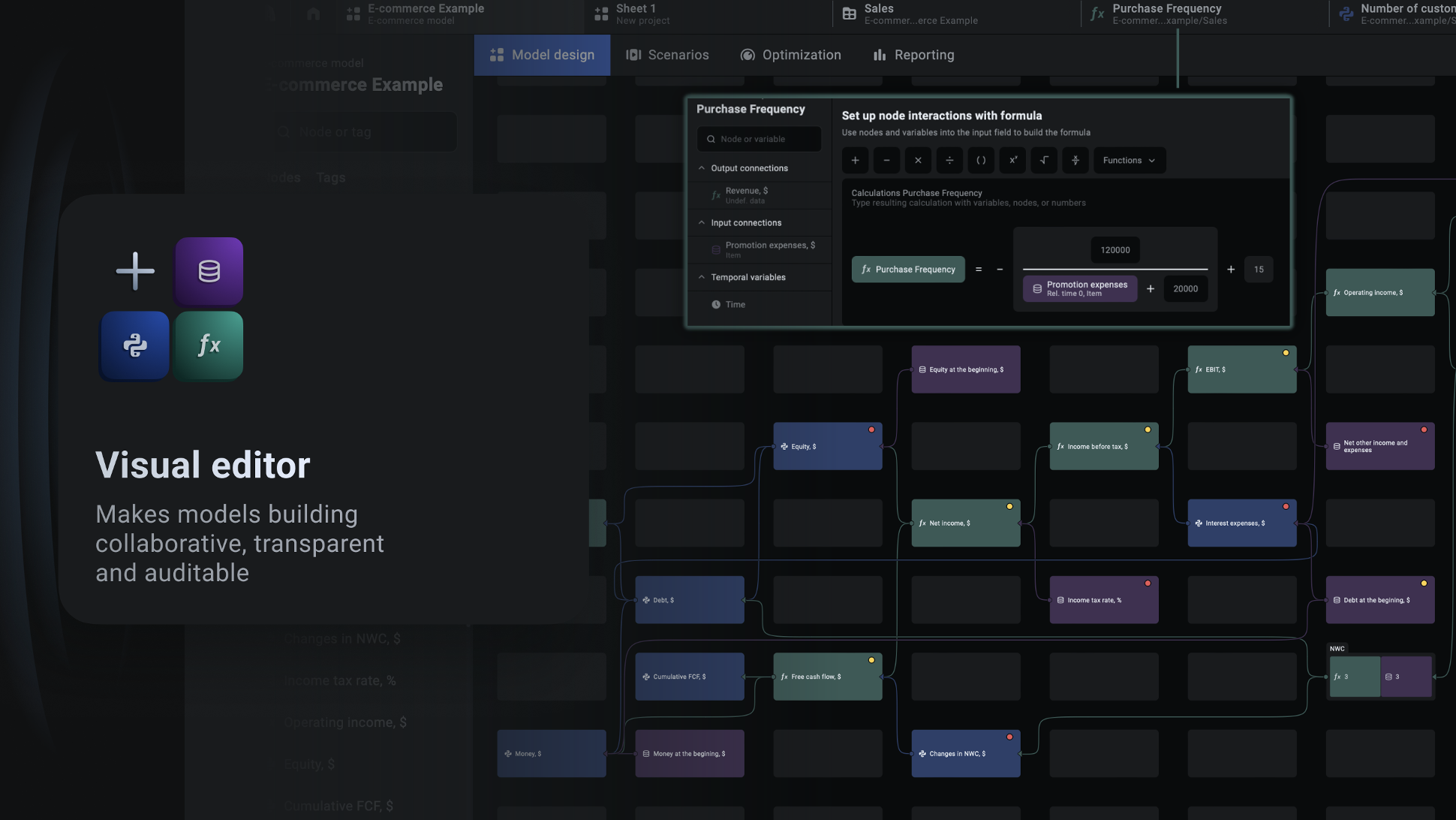Select the Time temporal variable
1456x820 pixels.
pos(735,305)
